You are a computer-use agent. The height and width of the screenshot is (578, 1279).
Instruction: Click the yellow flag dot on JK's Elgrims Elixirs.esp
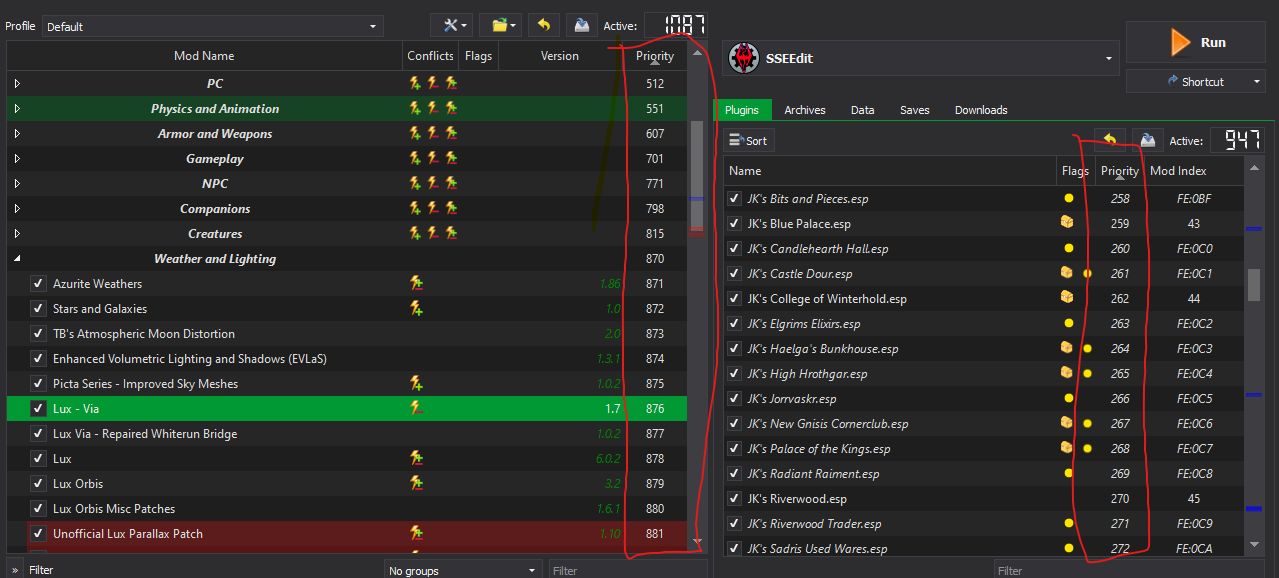tap(1069, 323)
